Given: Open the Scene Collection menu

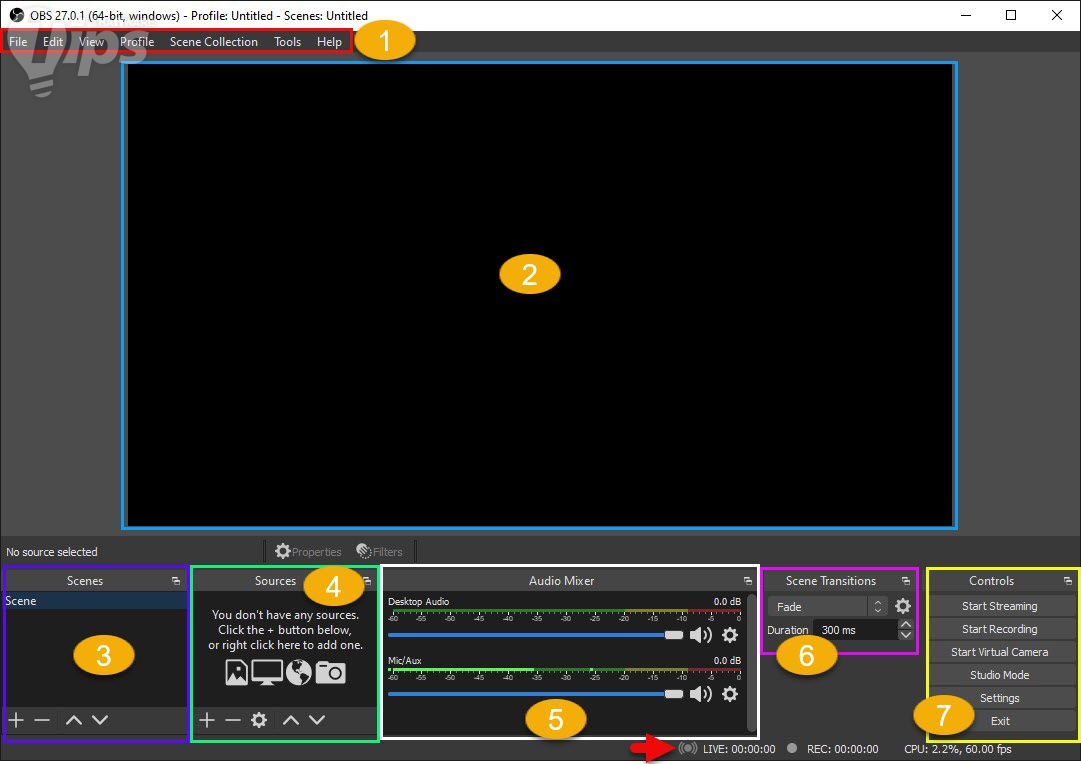Looking at the screenshot, I should pos(214,41).
